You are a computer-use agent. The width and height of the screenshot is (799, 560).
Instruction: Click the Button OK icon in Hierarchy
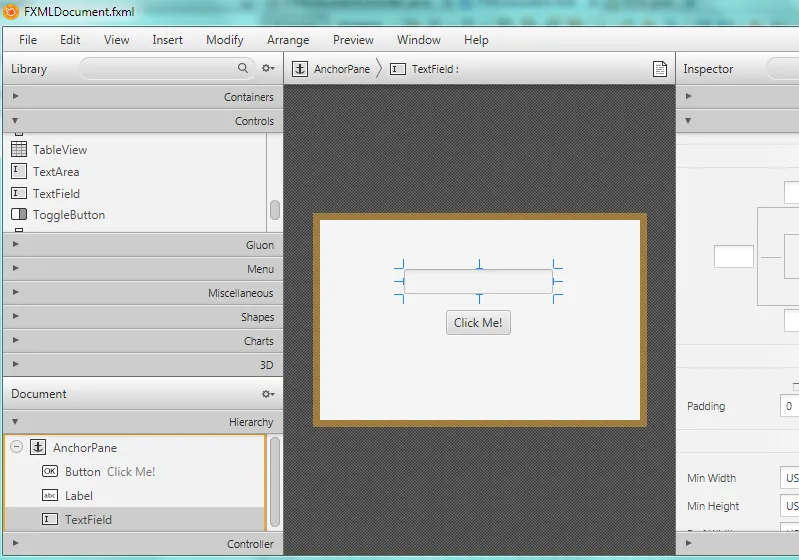click(50, 471)
